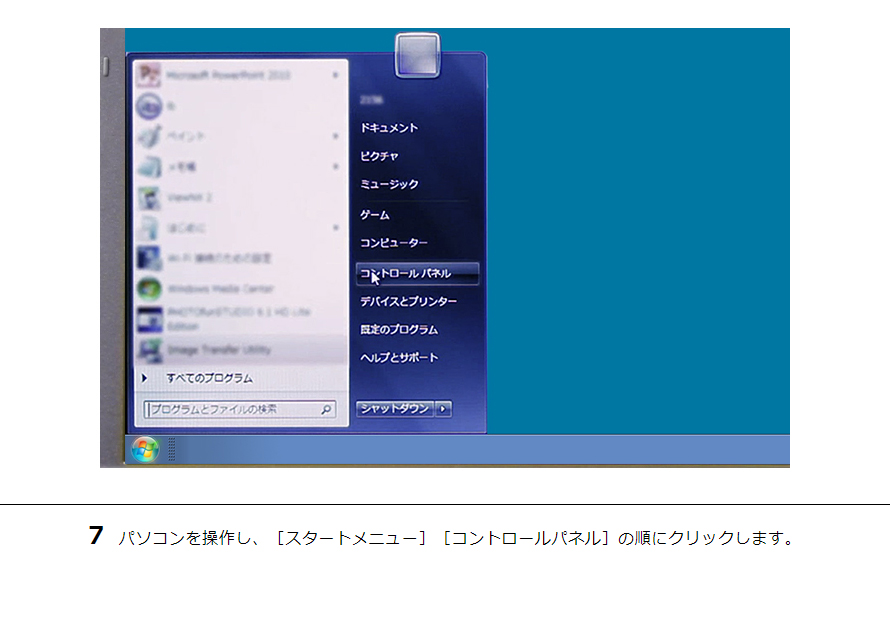Click the Notepad (メモ帳) icon

(x=149, y=167)
